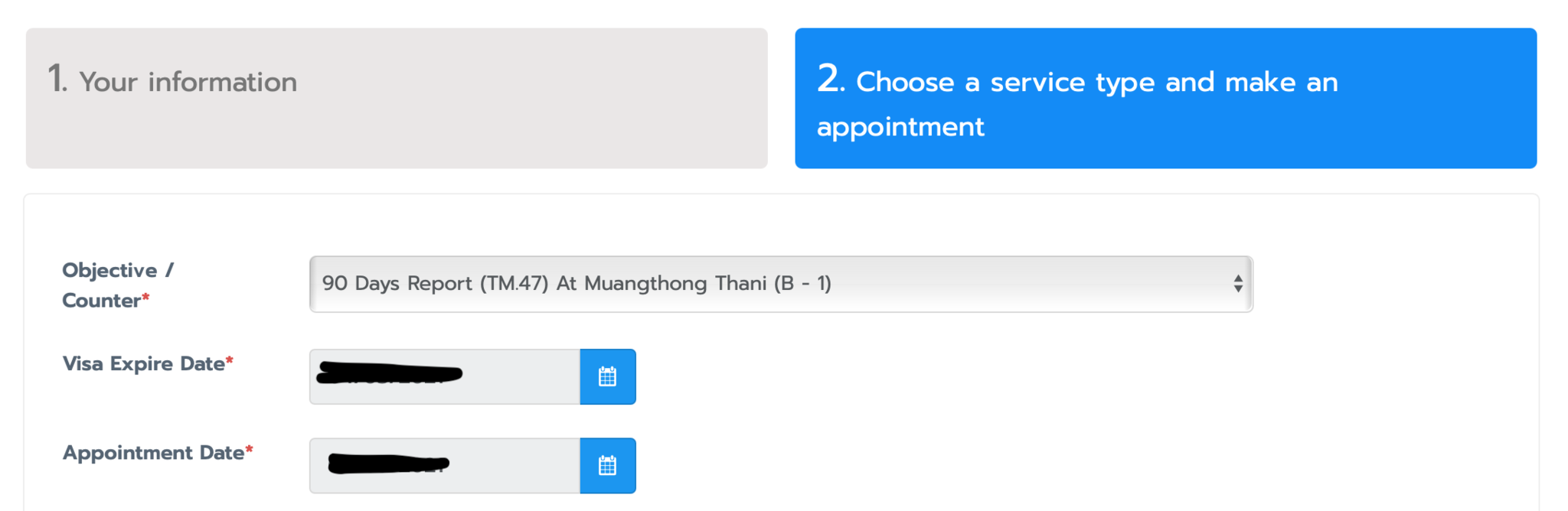The height and width of the screenshot is (511, 1568).
Task: Click the Objective / Counter label
Action: (x=117, y=285)
